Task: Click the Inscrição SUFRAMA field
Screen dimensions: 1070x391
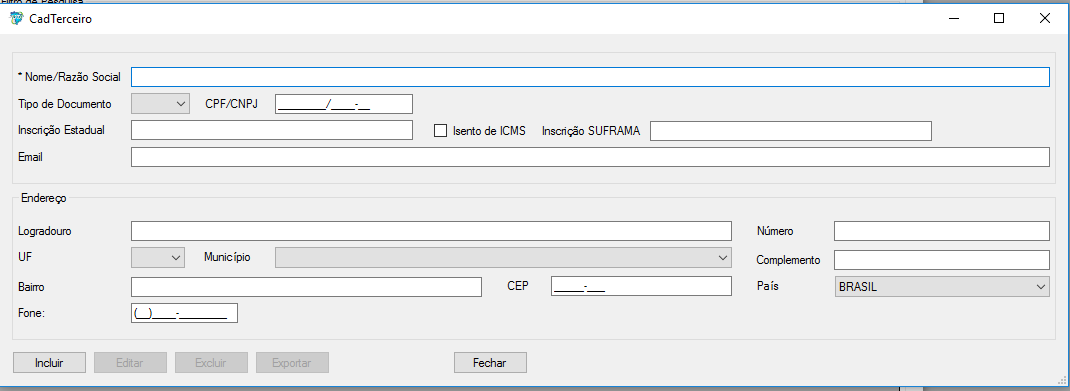Action: (791, 130)
